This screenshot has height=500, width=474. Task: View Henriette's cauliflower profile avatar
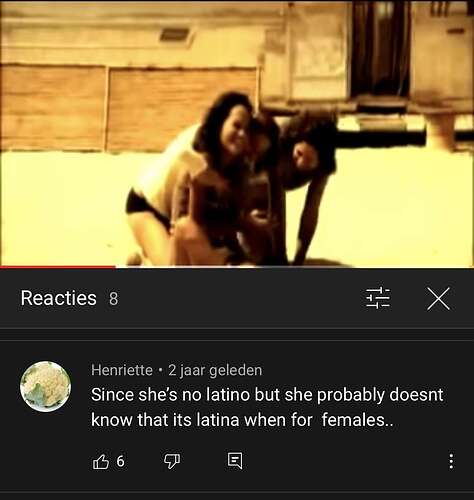click(45, 386)
